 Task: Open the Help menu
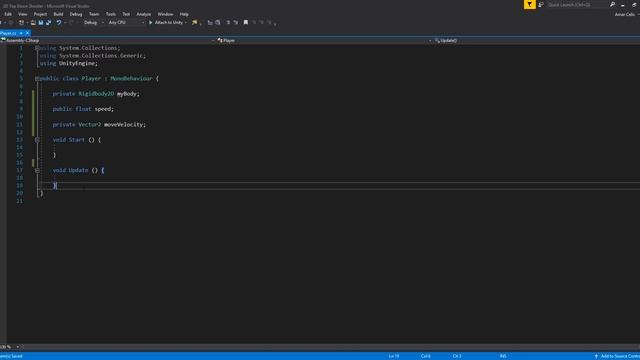point(184,14)
